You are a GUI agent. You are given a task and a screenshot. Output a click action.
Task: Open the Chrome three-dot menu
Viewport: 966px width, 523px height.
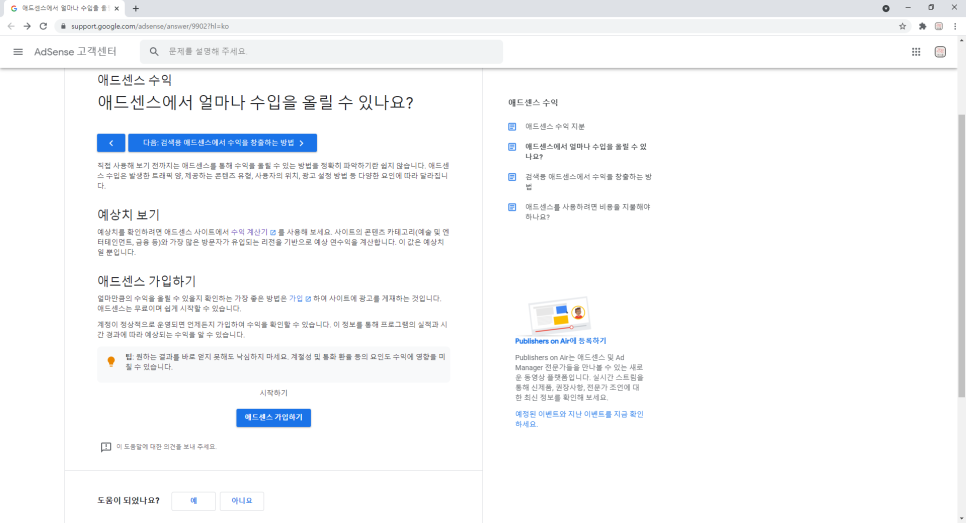[955, 26]
